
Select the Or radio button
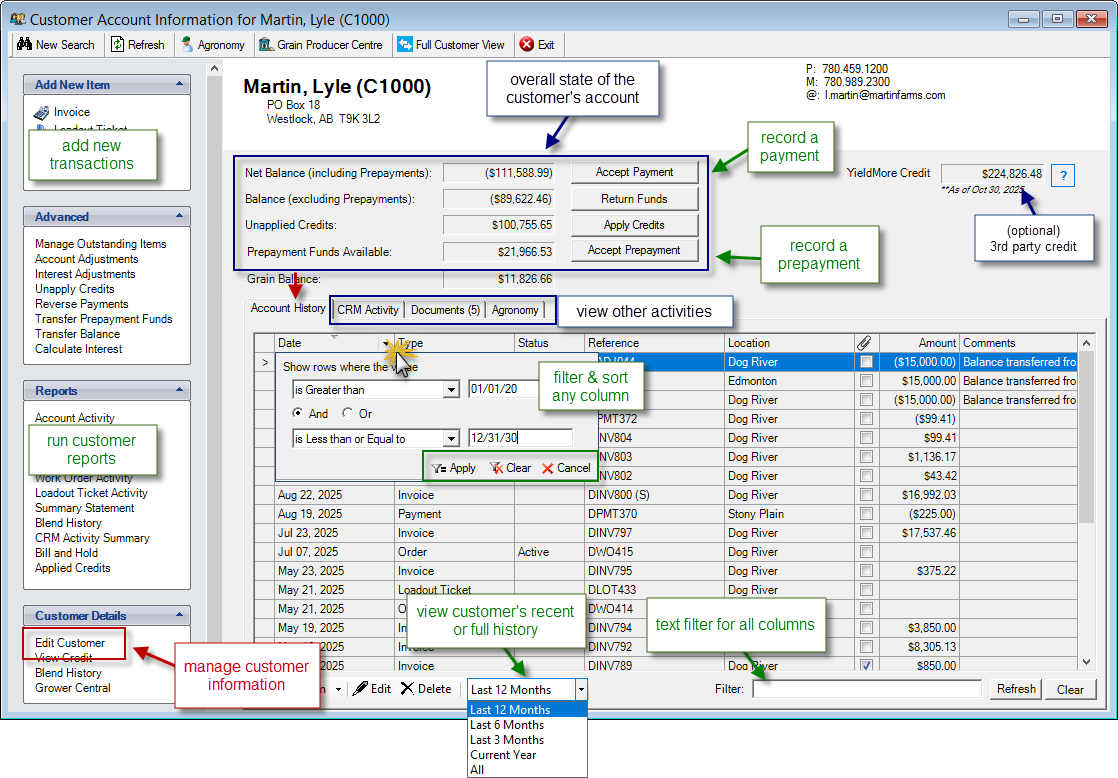pos(347,413)
